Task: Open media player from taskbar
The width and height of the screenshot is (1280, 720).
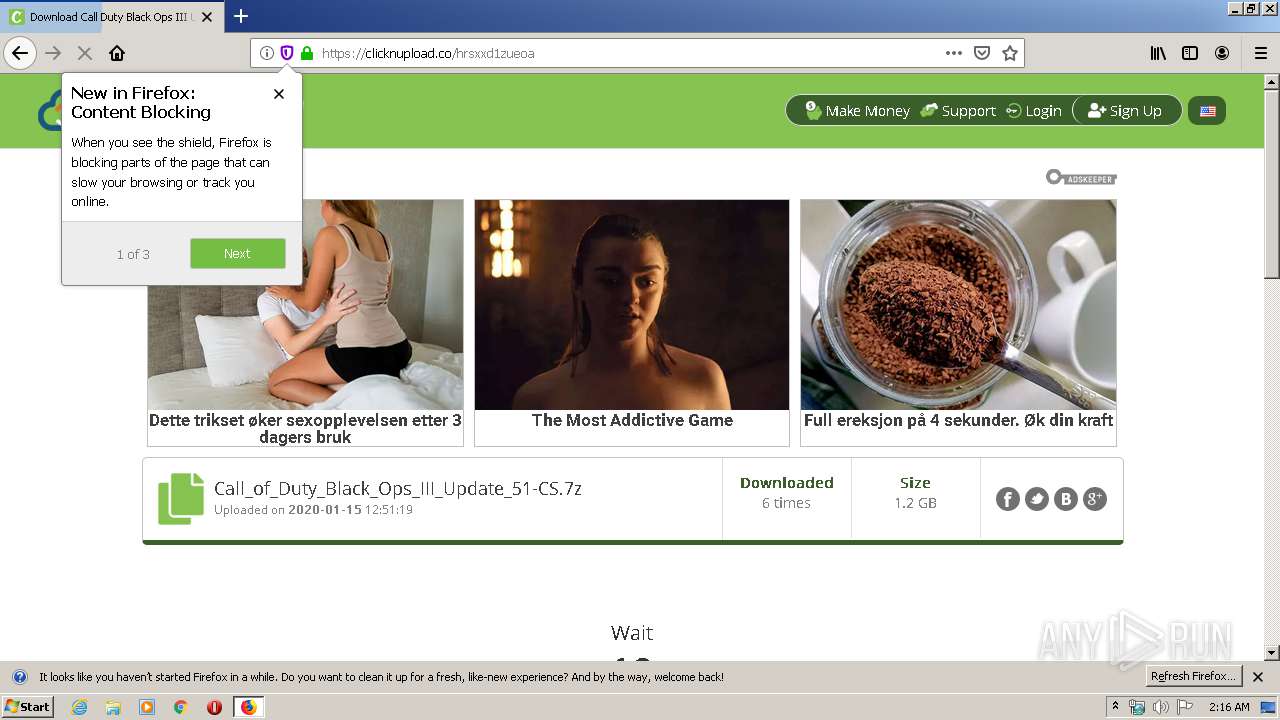Action: (147, 707)
